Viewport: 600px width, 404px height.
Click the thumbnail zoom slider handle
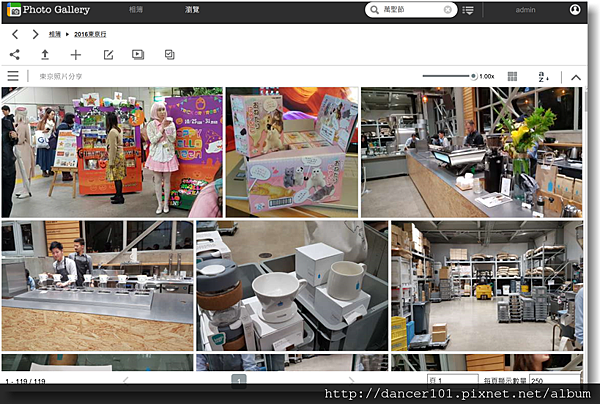coord(473,76)
